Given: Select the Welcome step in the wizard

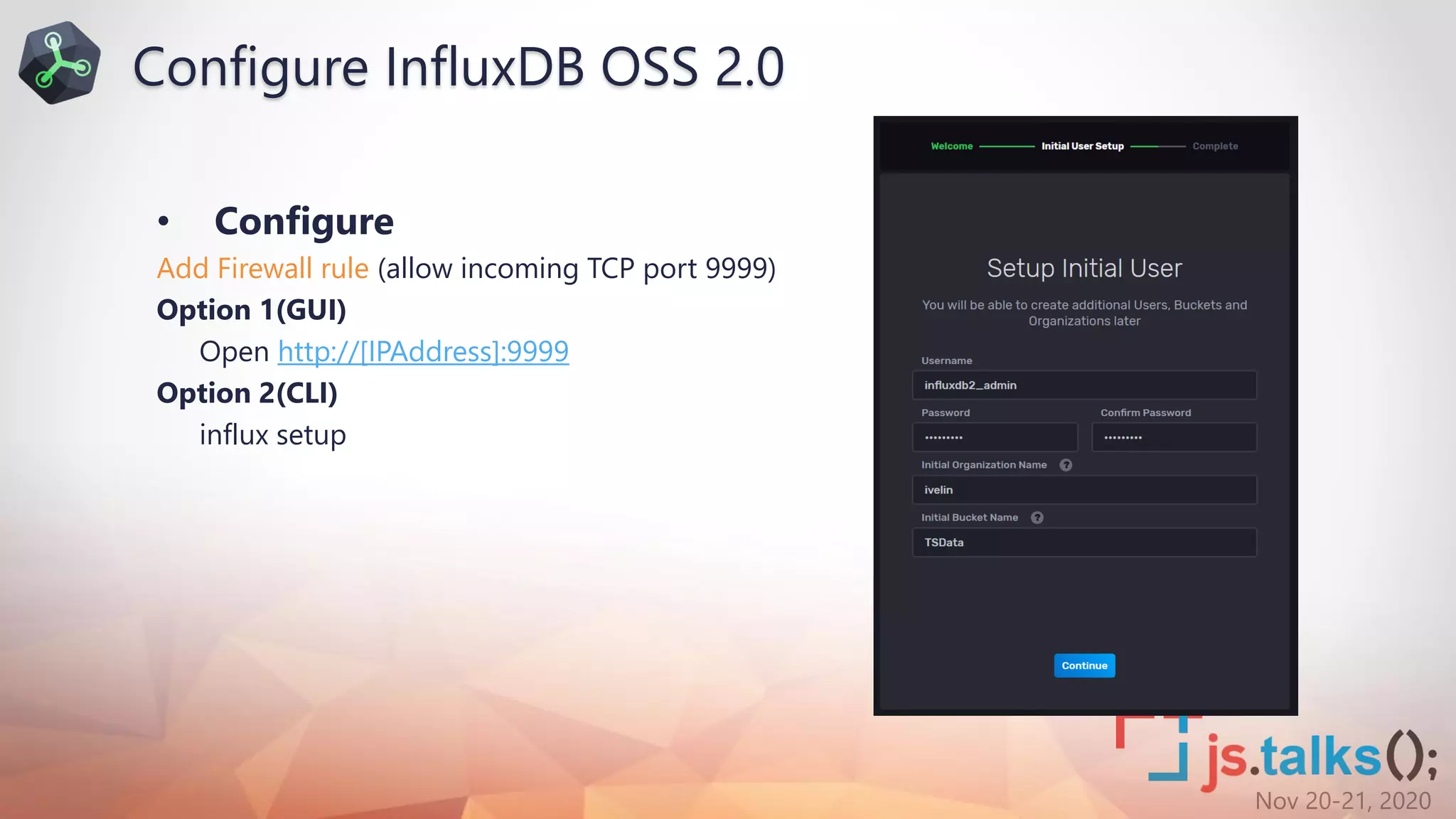Looking at the screenshot, I should [951, 146].
